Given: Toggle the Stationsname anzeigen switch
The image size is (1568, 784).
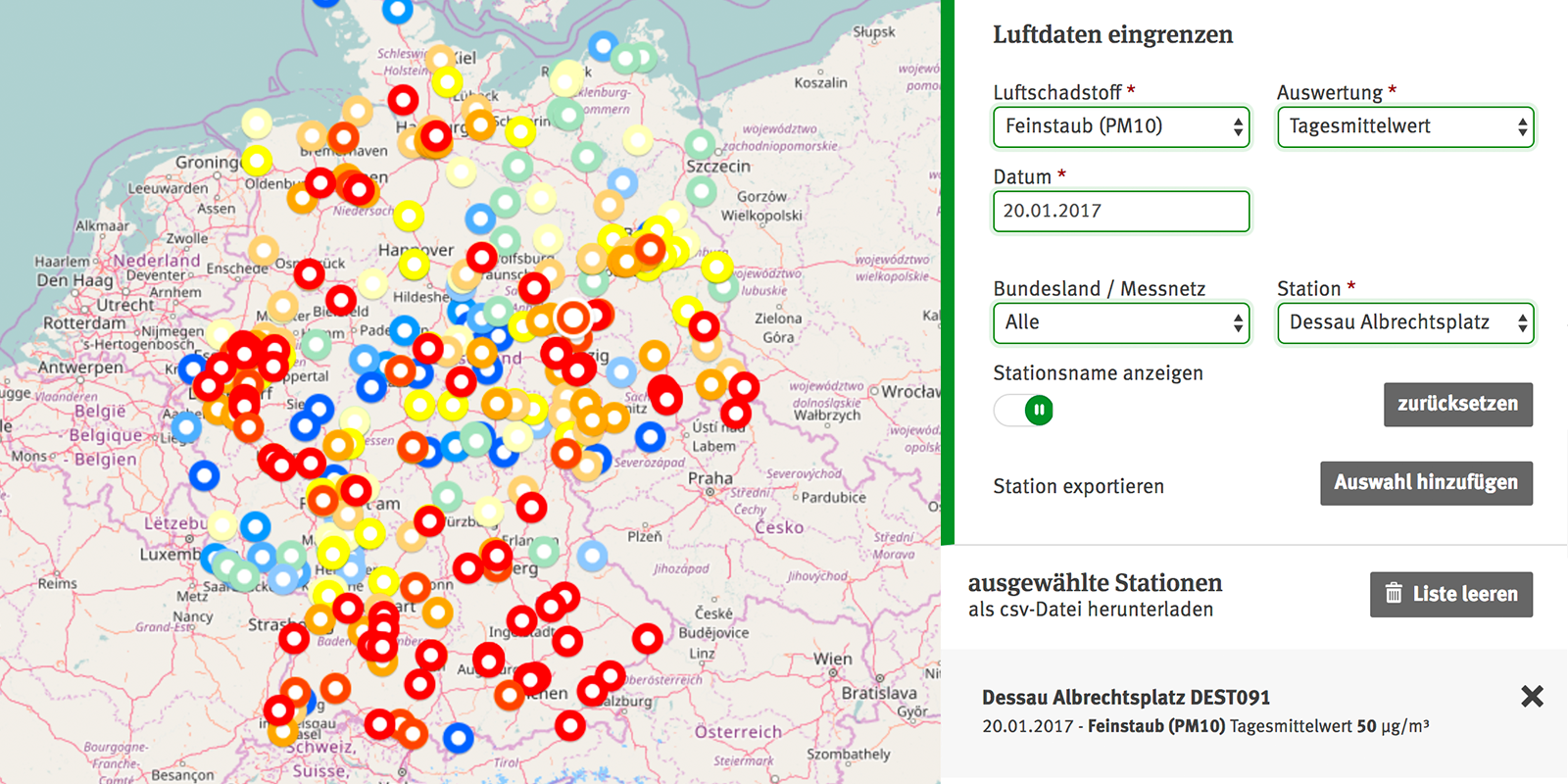Looking at the screenshot, I should point(1024,410).
